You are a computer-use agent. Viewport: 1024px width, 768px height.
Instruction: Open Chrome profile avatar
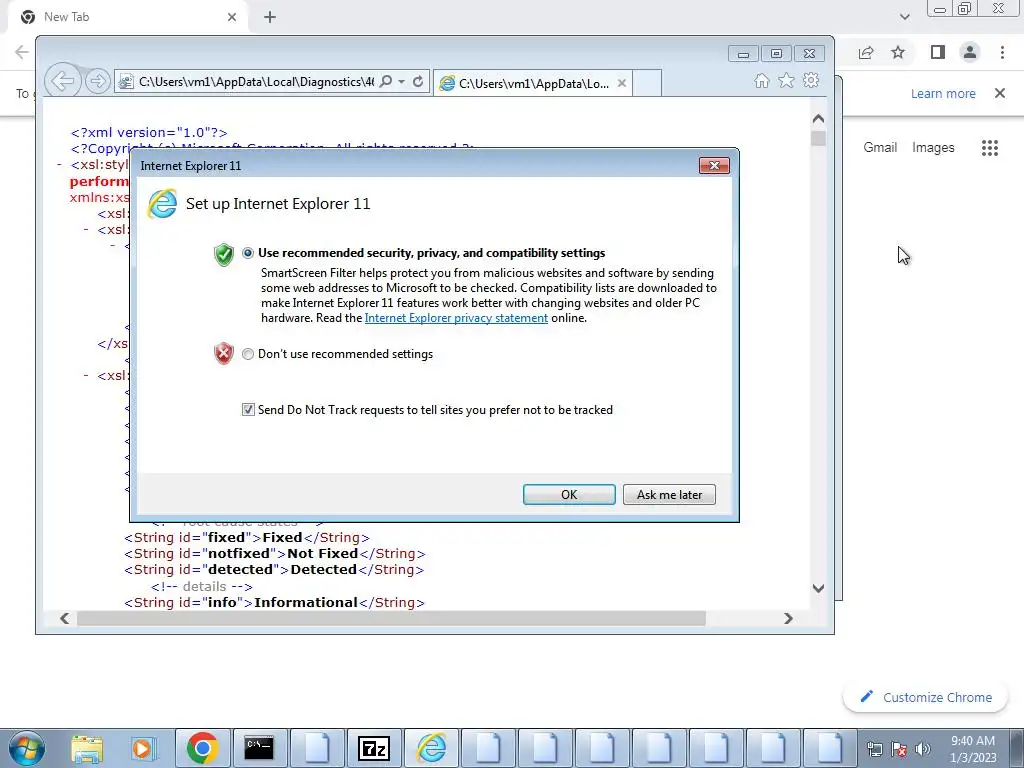970,52
